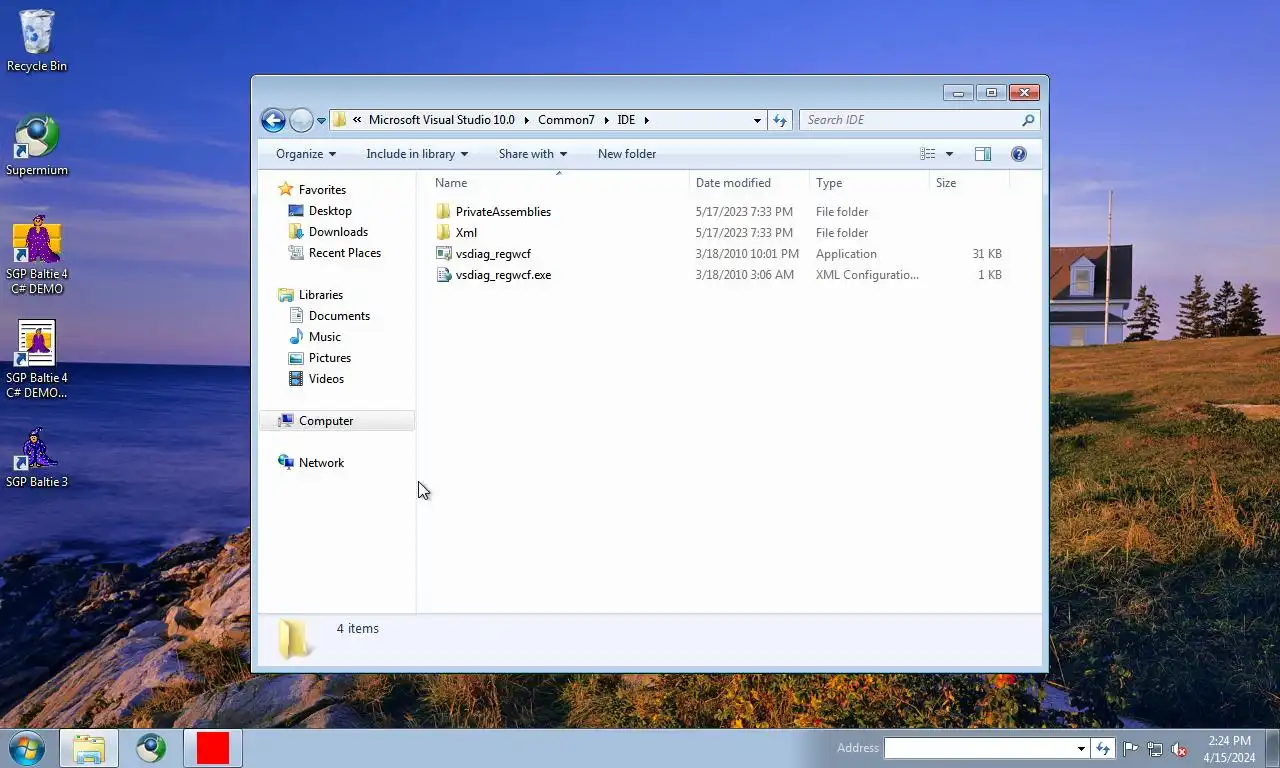This screenshot has height=768, width=1280.
Task: Click the vsdiag_regwcf application icon
Action: pos(444,254)
